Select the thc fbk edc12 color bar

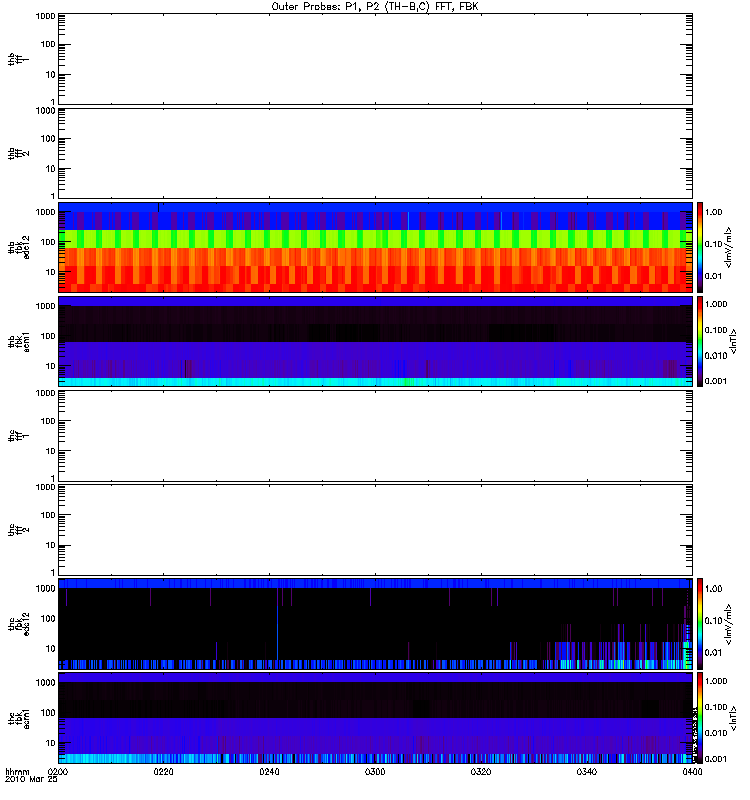[x=700, y=623]
